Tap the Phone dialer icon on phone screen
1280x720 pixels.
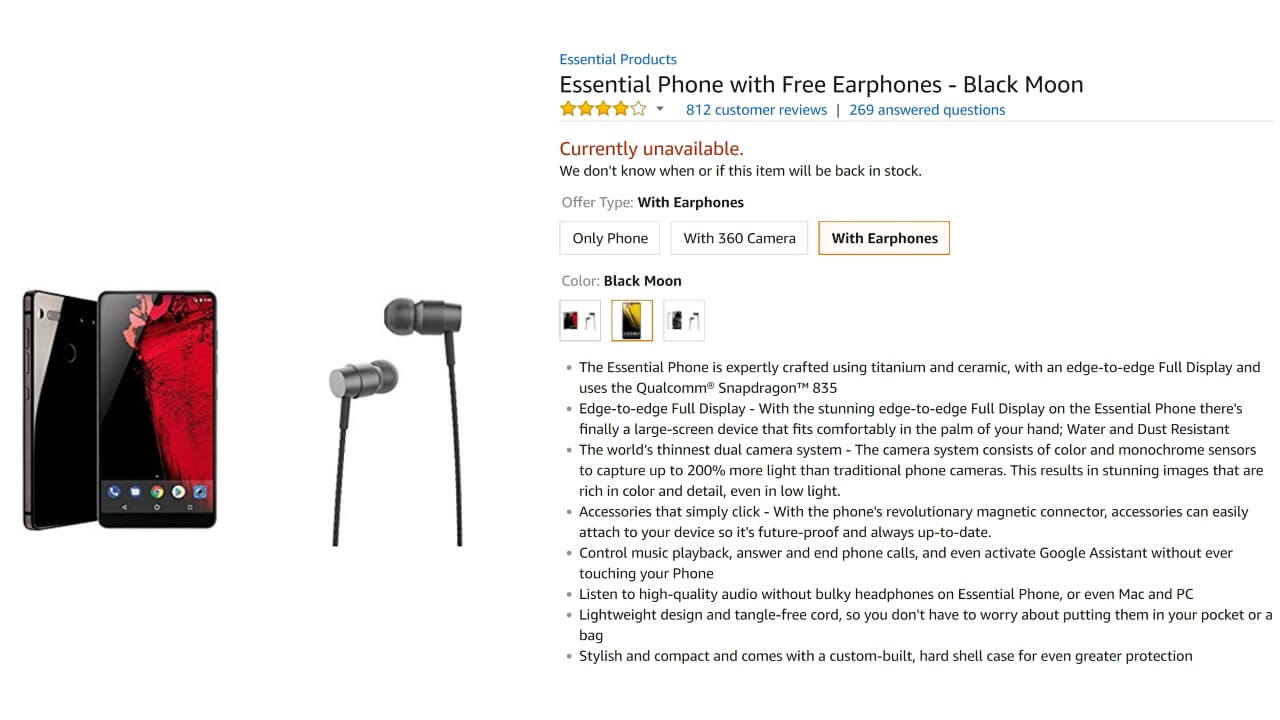pos(115,491)
